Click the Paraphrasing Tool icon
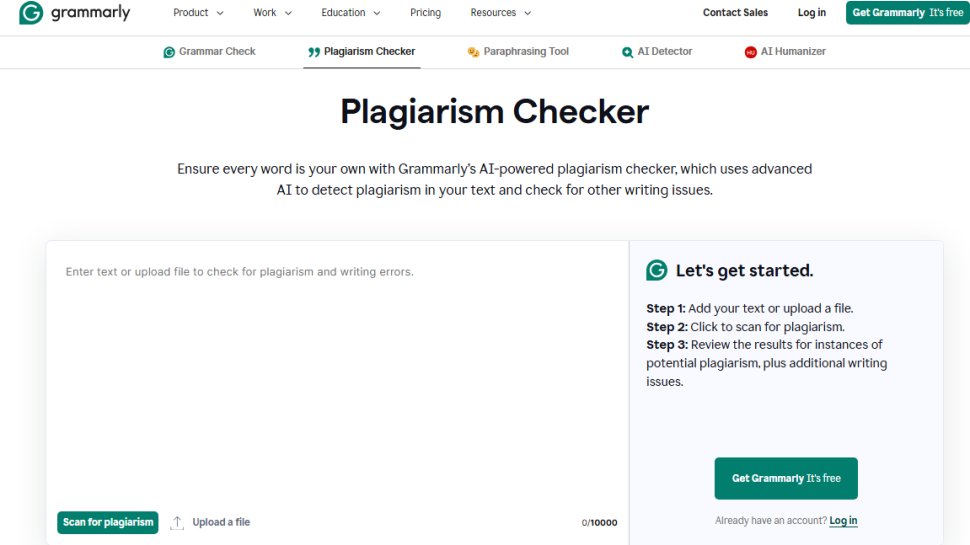This screenshot has height=545, width=970. pos(473,52)
